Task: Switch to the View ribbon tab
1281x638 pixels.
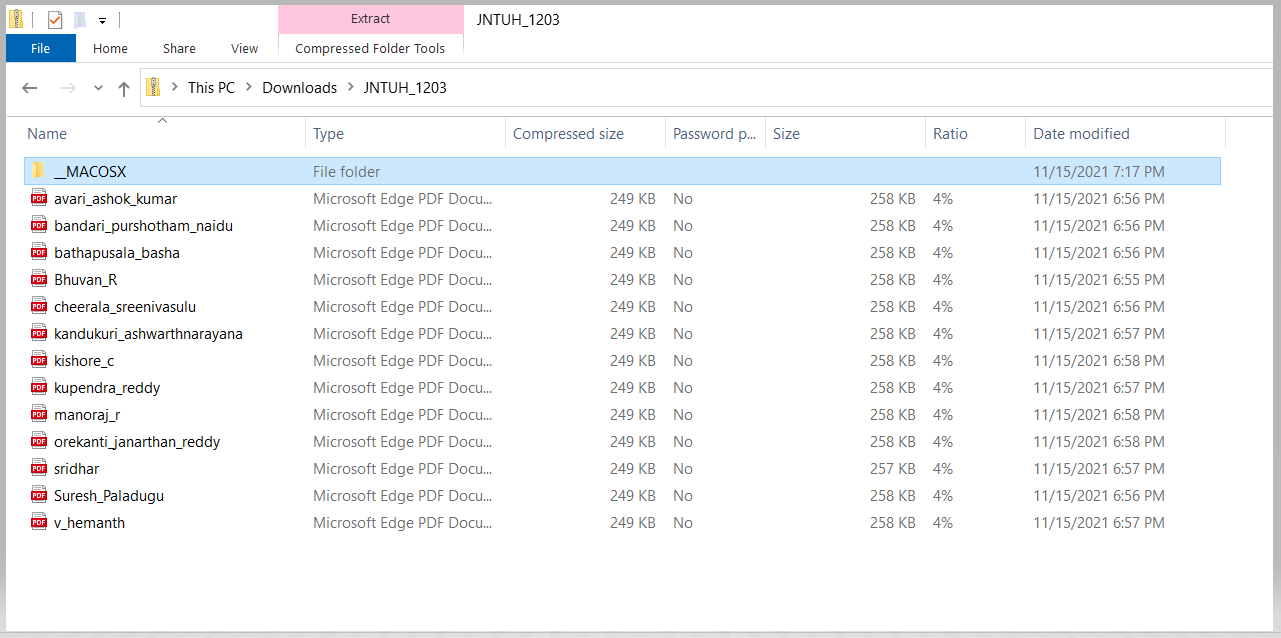Action: click(244, 48)
